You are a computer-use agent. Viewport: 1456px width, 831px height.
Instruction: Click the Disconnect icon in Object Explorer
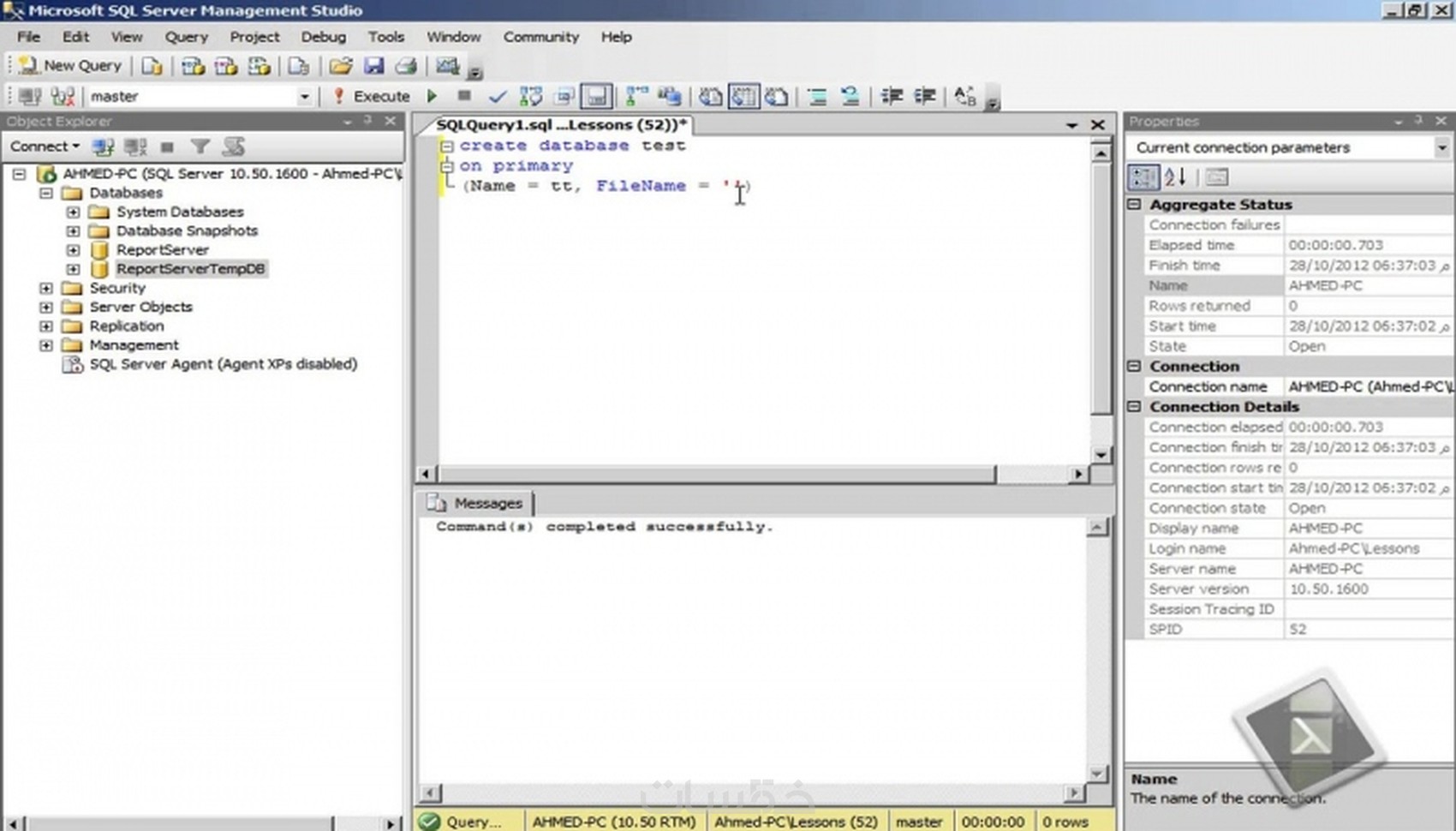pyautogui.click(x=135, y=146)
